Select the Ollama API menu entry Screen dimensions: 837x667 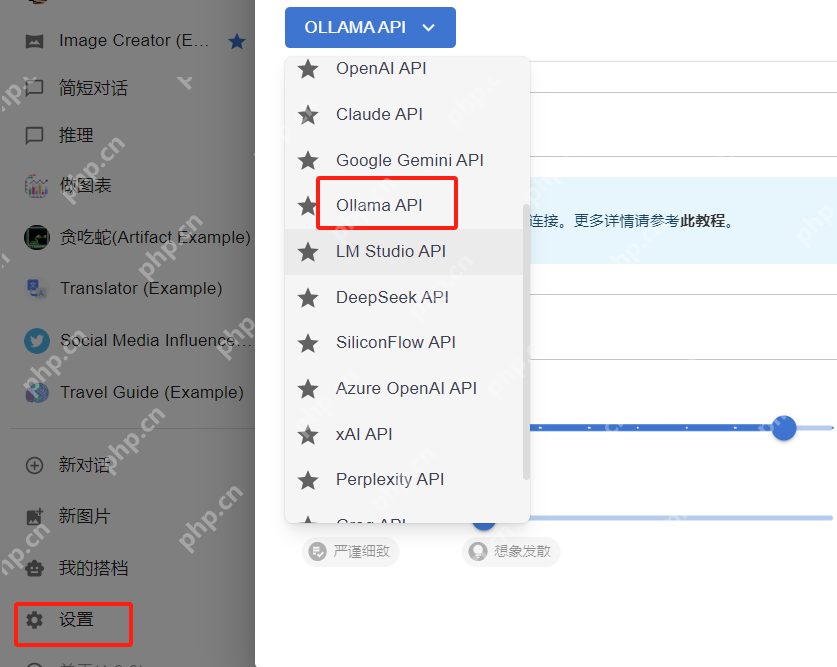[381, 205]
